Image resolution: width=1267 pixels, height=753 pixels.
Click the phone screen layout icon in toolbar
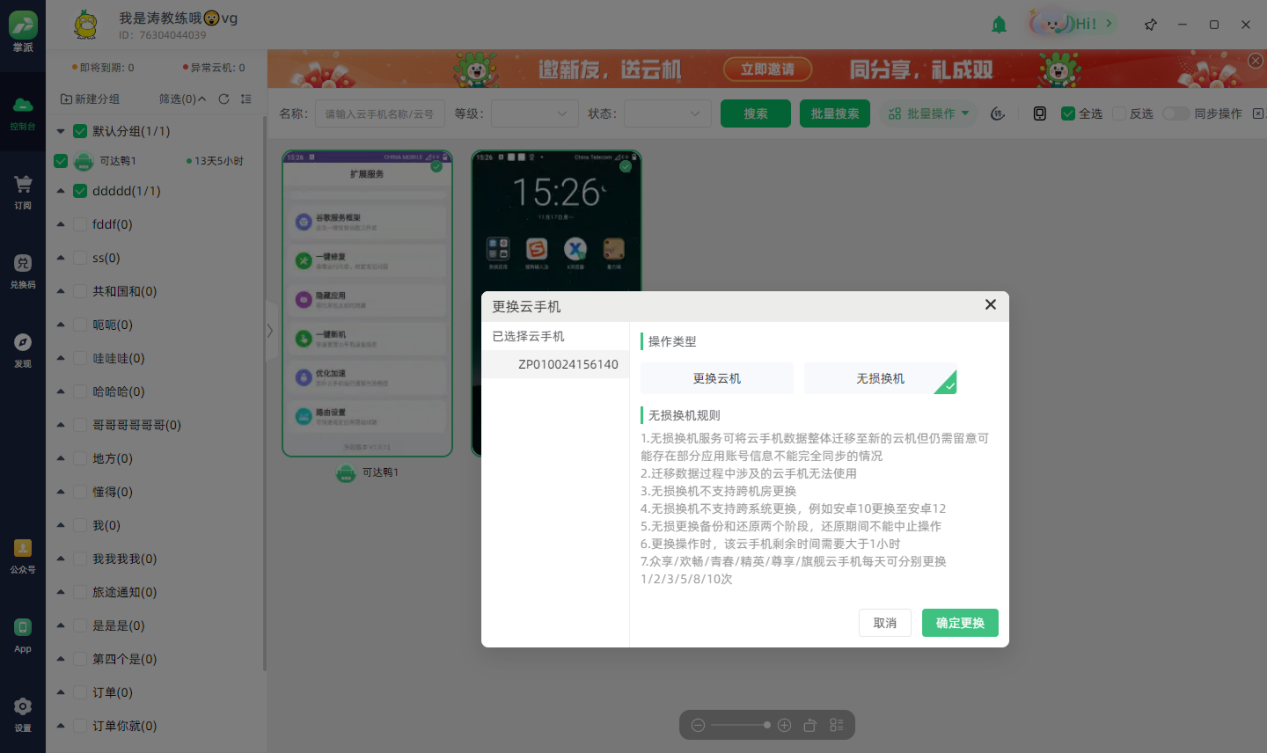pyautogui.click(x=1040, y=114)
